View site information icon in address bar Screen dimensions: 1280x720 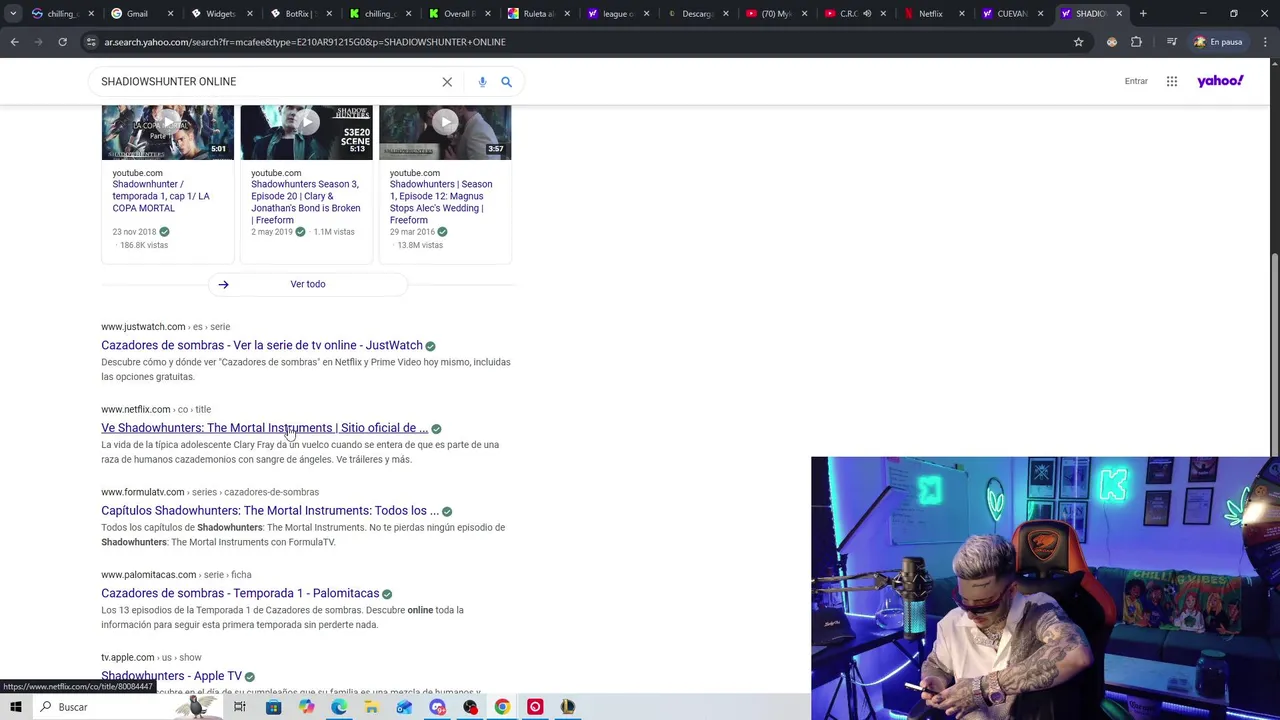(x=91, y=42)
